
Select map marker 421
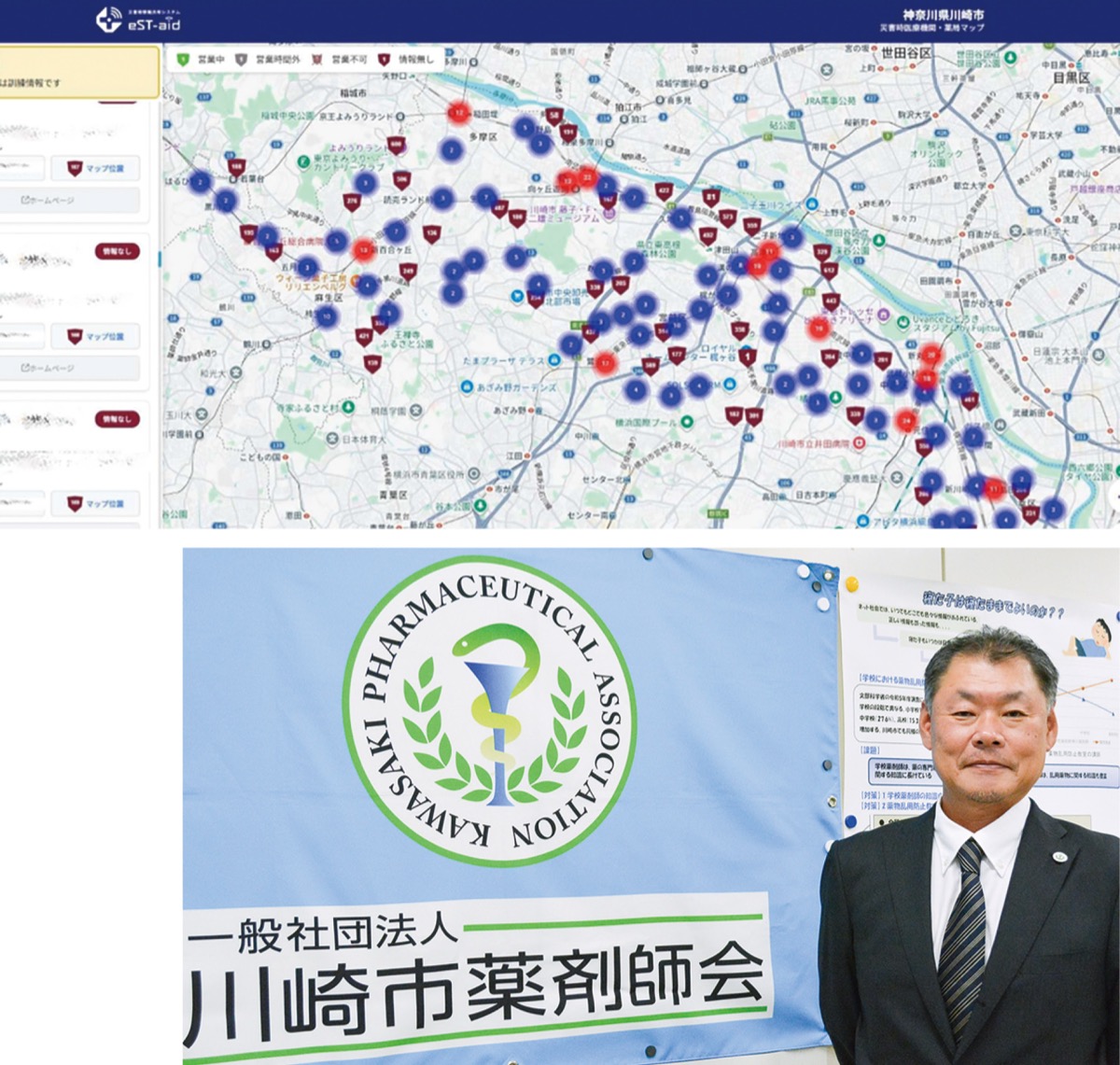(x=363, y=337)
